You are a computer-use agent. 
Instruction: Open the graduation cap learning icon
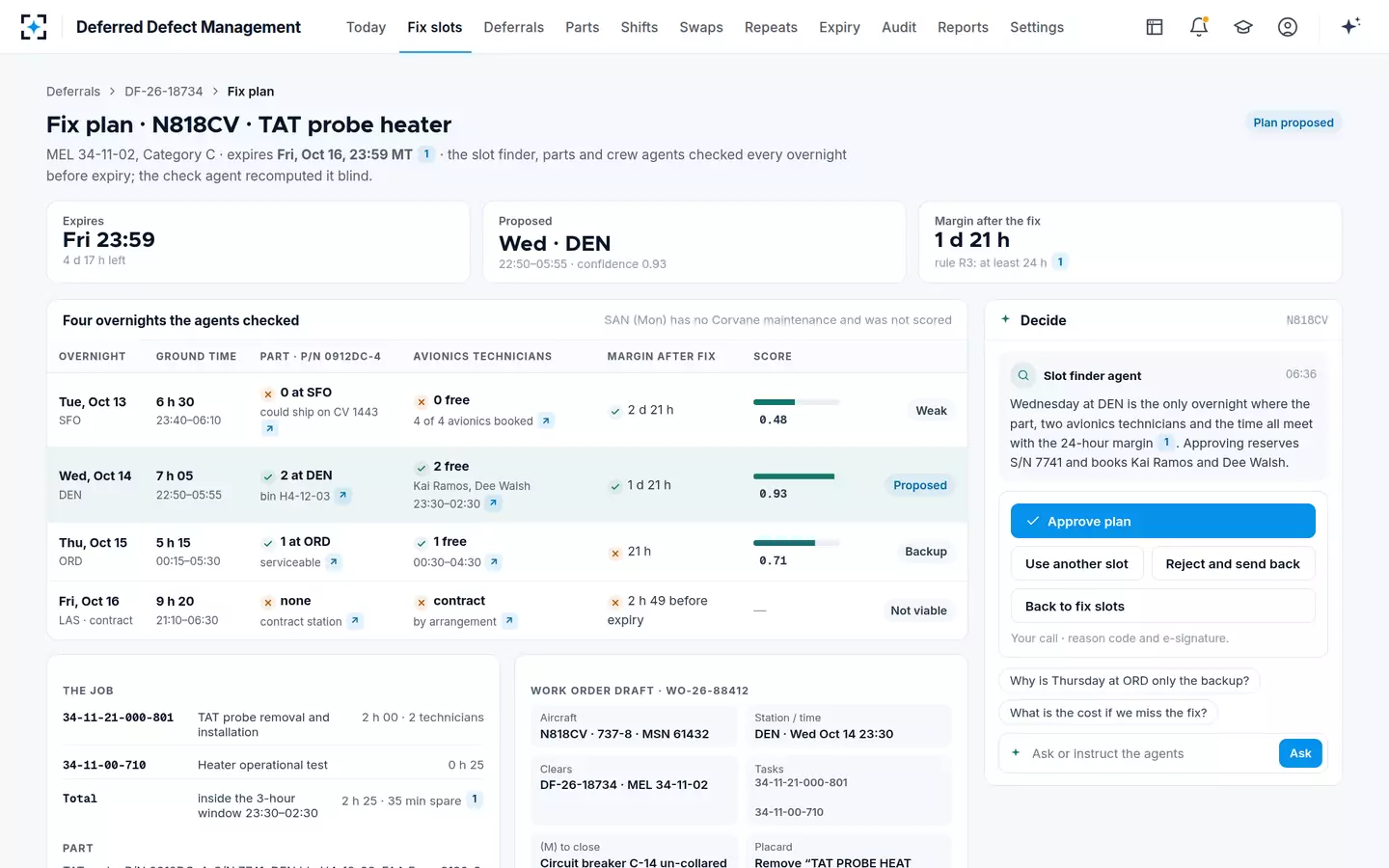[x=1243, y=27]
